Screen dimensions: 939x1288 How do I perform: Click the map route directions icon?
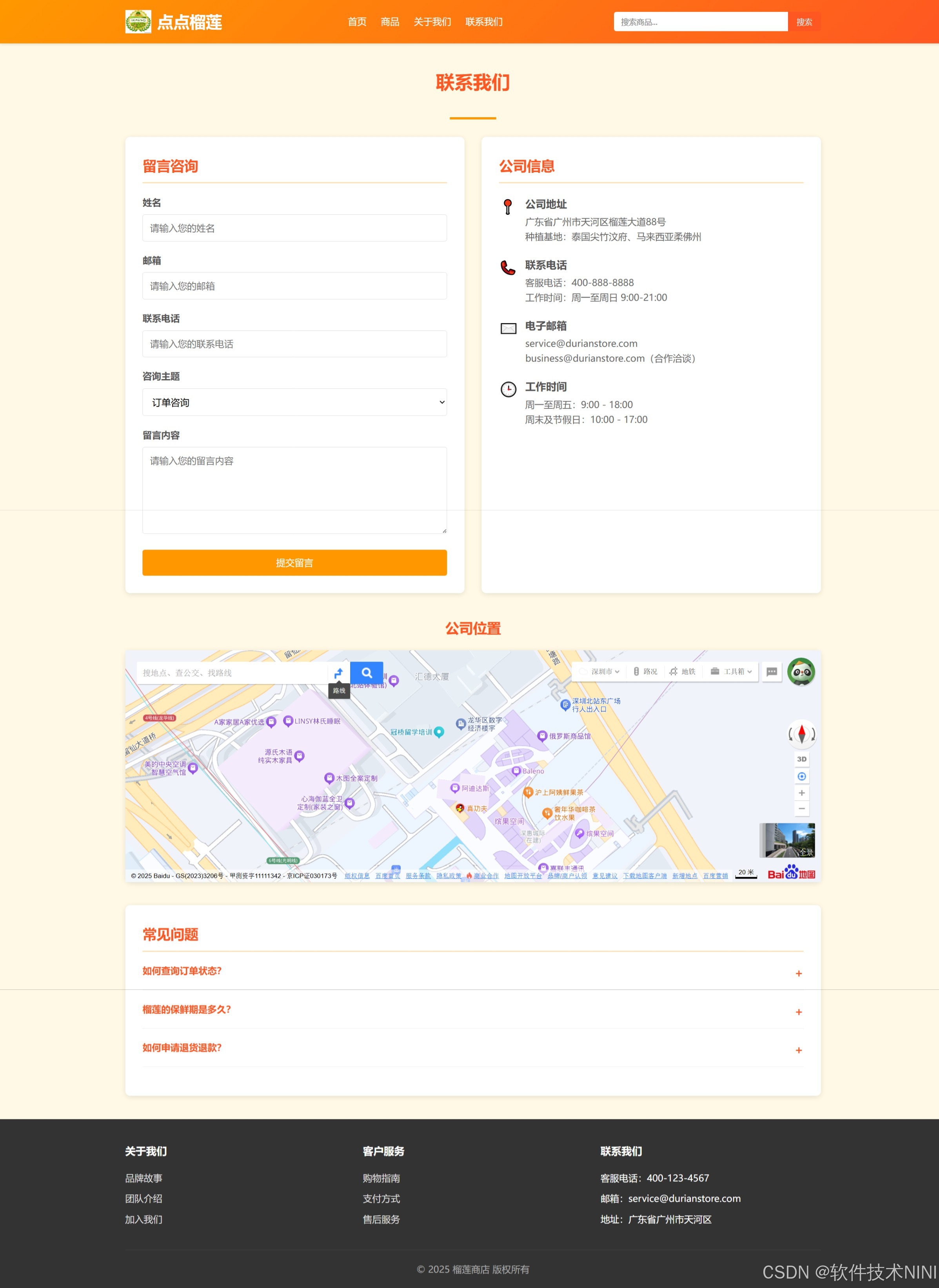[x=339, y=673]
